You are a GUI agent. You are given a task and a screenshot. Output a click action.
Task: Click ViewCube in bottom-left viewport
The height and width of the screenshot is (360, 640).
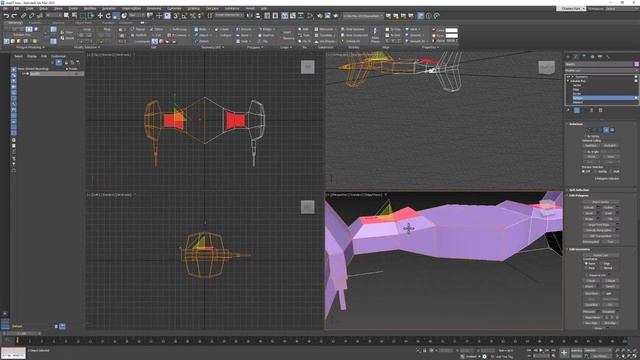[308, 207]
